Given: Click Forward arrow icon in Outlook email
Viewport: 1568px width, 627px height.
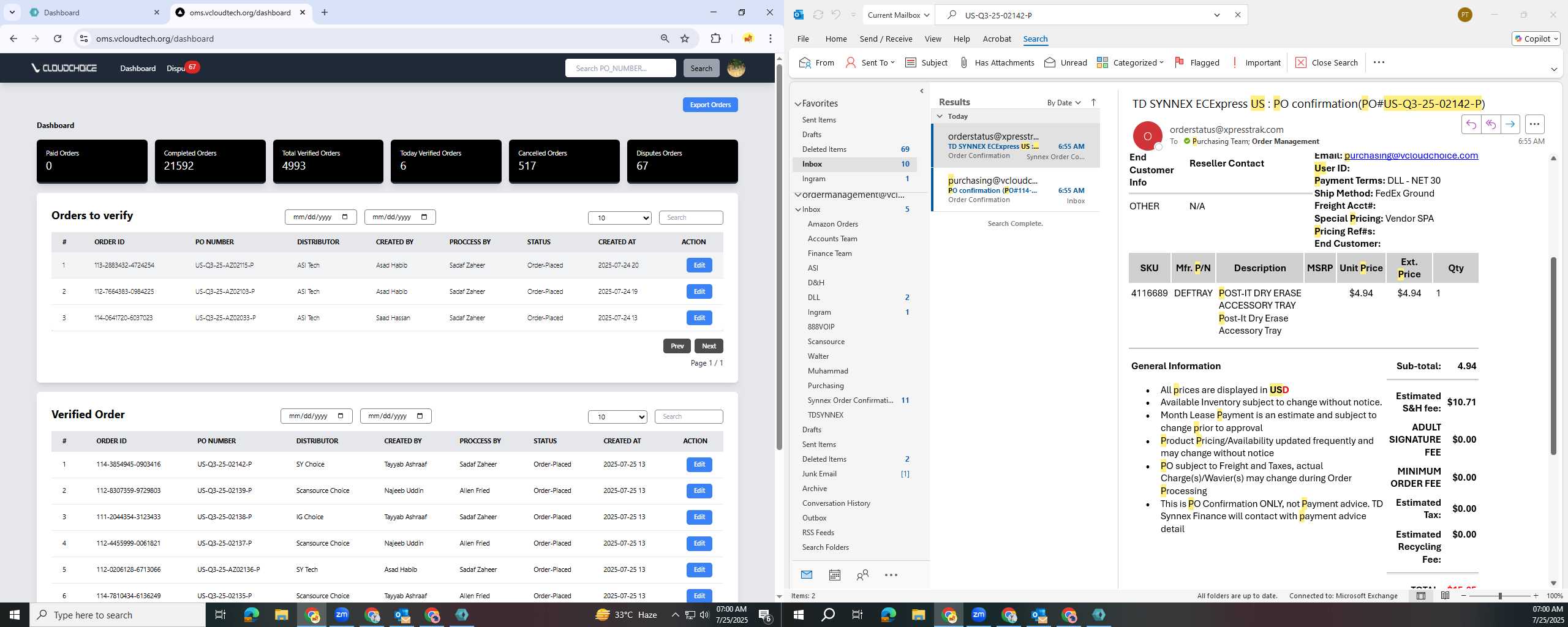Looking at the screenshot, I should tap(1510, 124).
